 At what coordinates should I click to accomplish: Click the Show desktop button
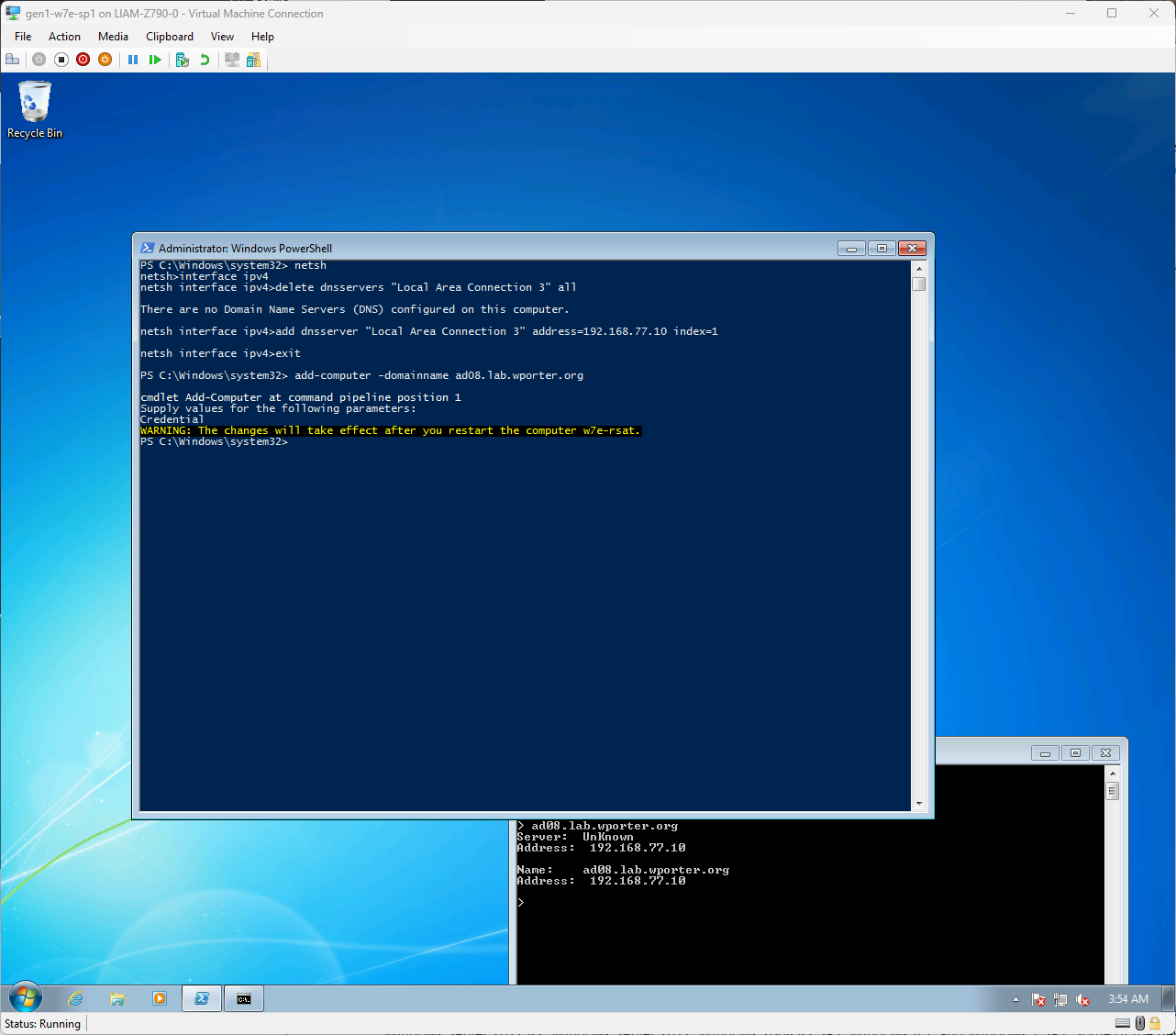[1168, 998]
